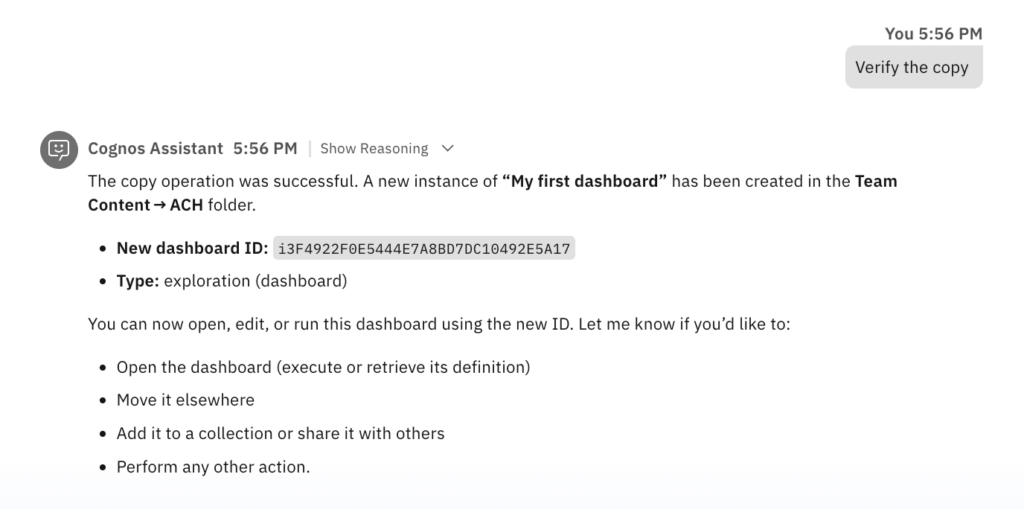Click the "You 5:56 PM" header
The height and width of the screenshot is (509, 1024).
(x=933, y=34)
